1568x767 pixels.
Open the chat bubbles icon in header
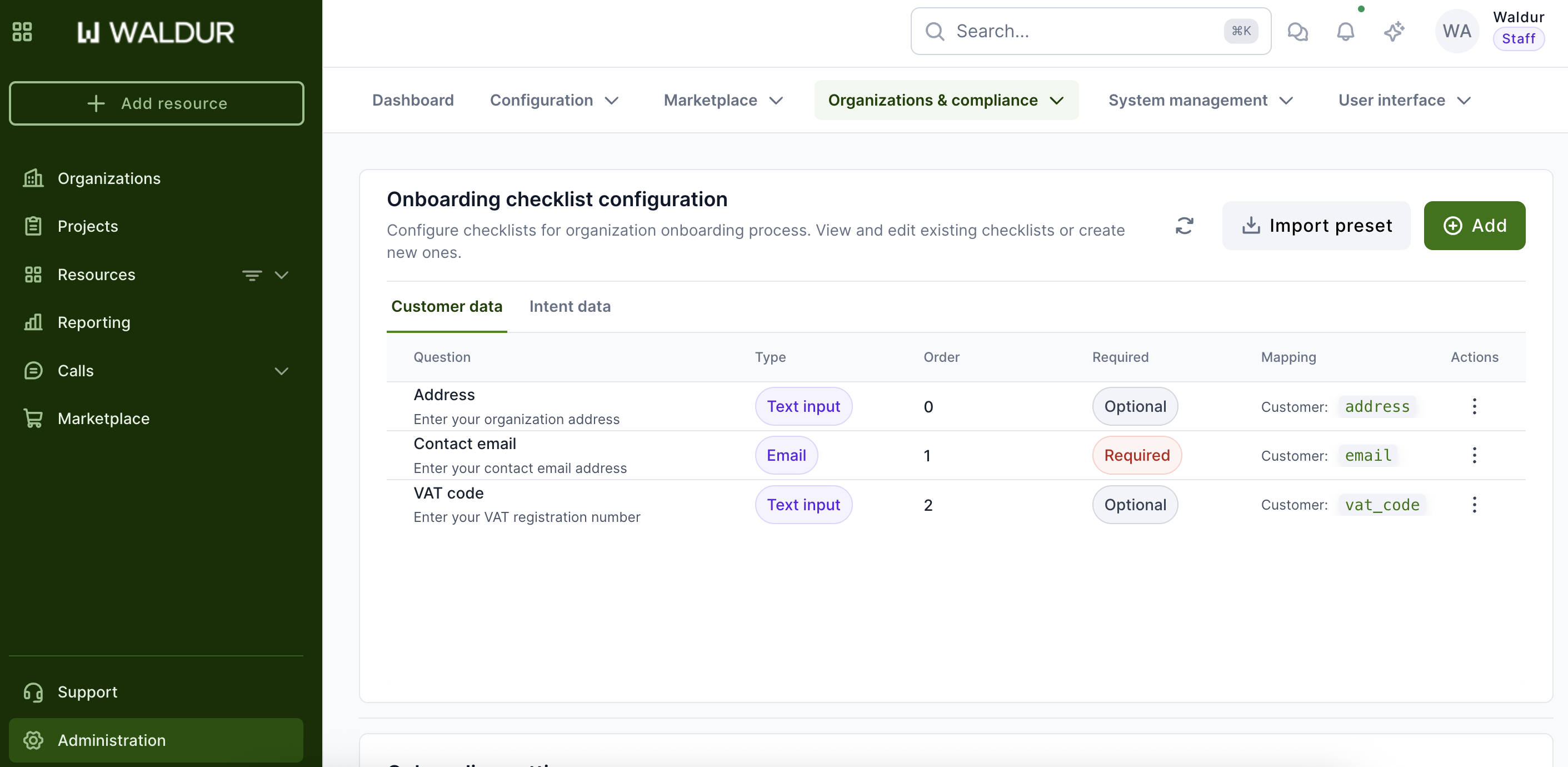pyautogui.click(x=1297, y=31)
